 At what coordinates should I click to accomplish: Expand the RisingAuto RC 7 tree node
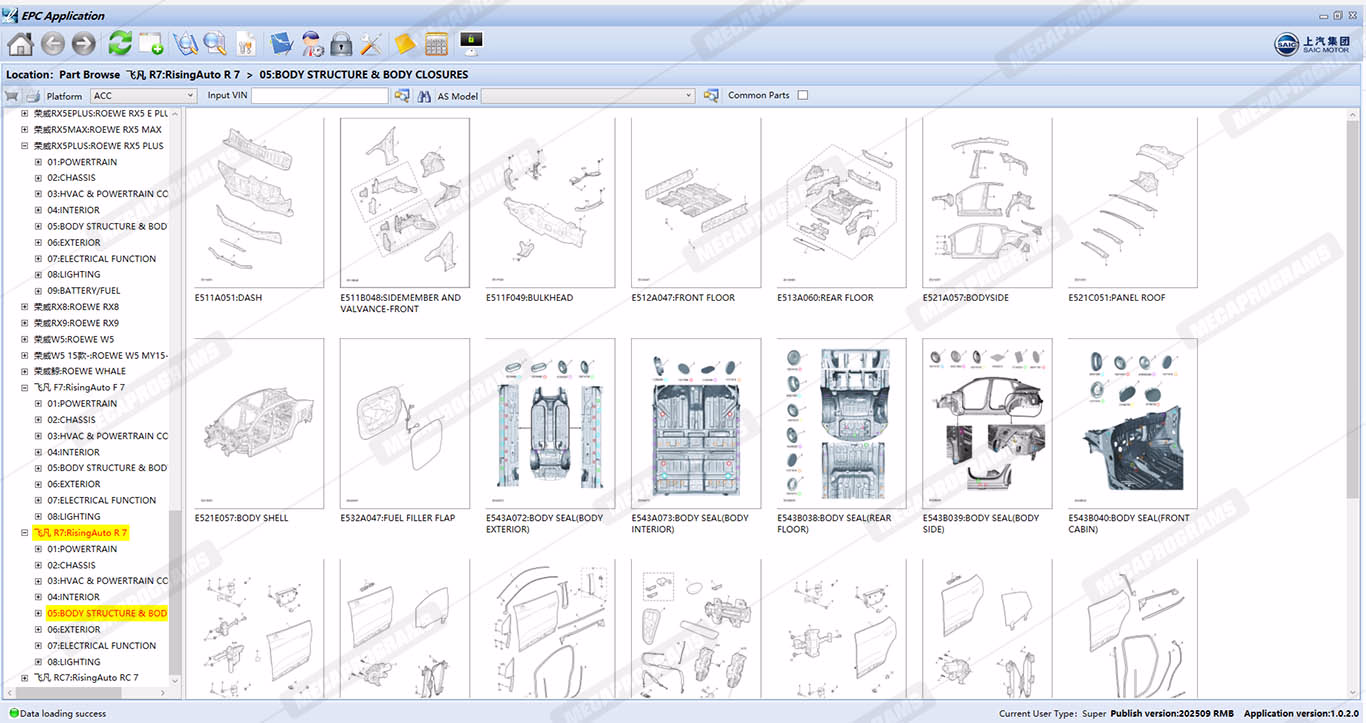(x=25, y=678)
